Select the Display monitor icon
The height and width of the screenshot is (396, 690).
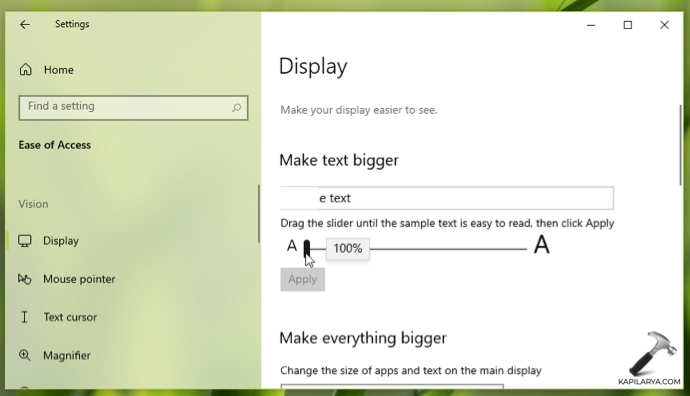25,241
